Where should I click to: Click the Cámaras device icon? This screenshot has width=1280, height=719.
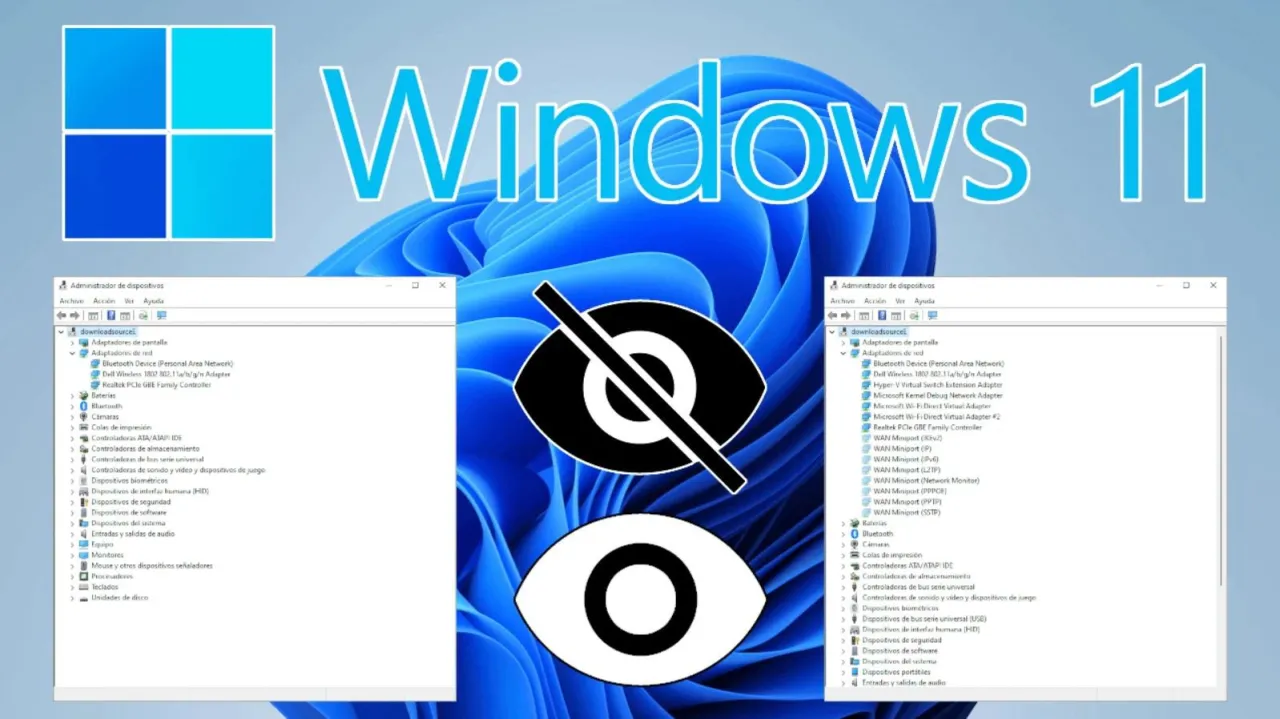[84, 416]
